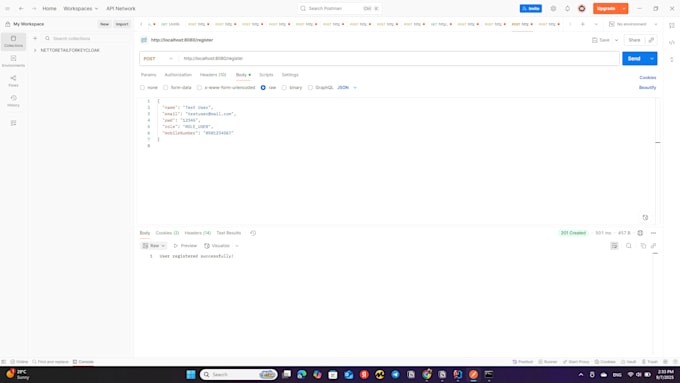680x383 pixels.
Task: Click the Beautify link
Action: tap(647, 88)
